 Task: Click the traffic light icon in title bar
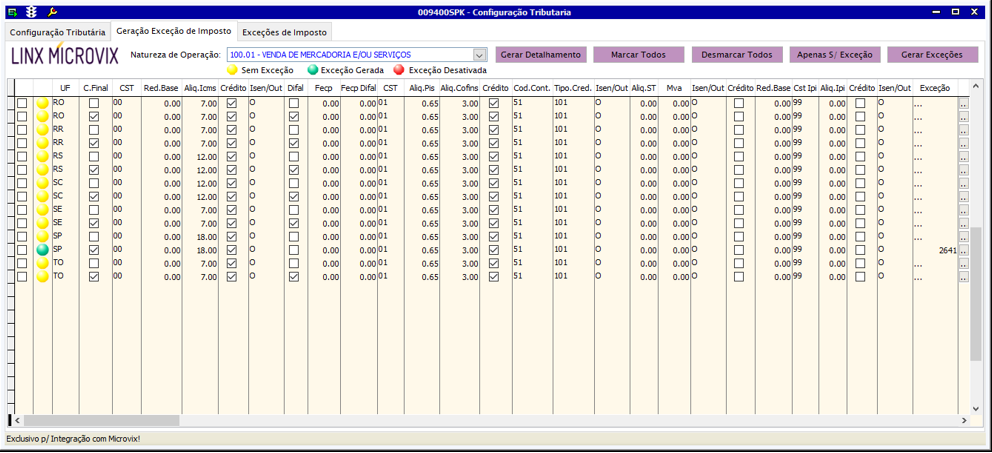click(32, 12)
